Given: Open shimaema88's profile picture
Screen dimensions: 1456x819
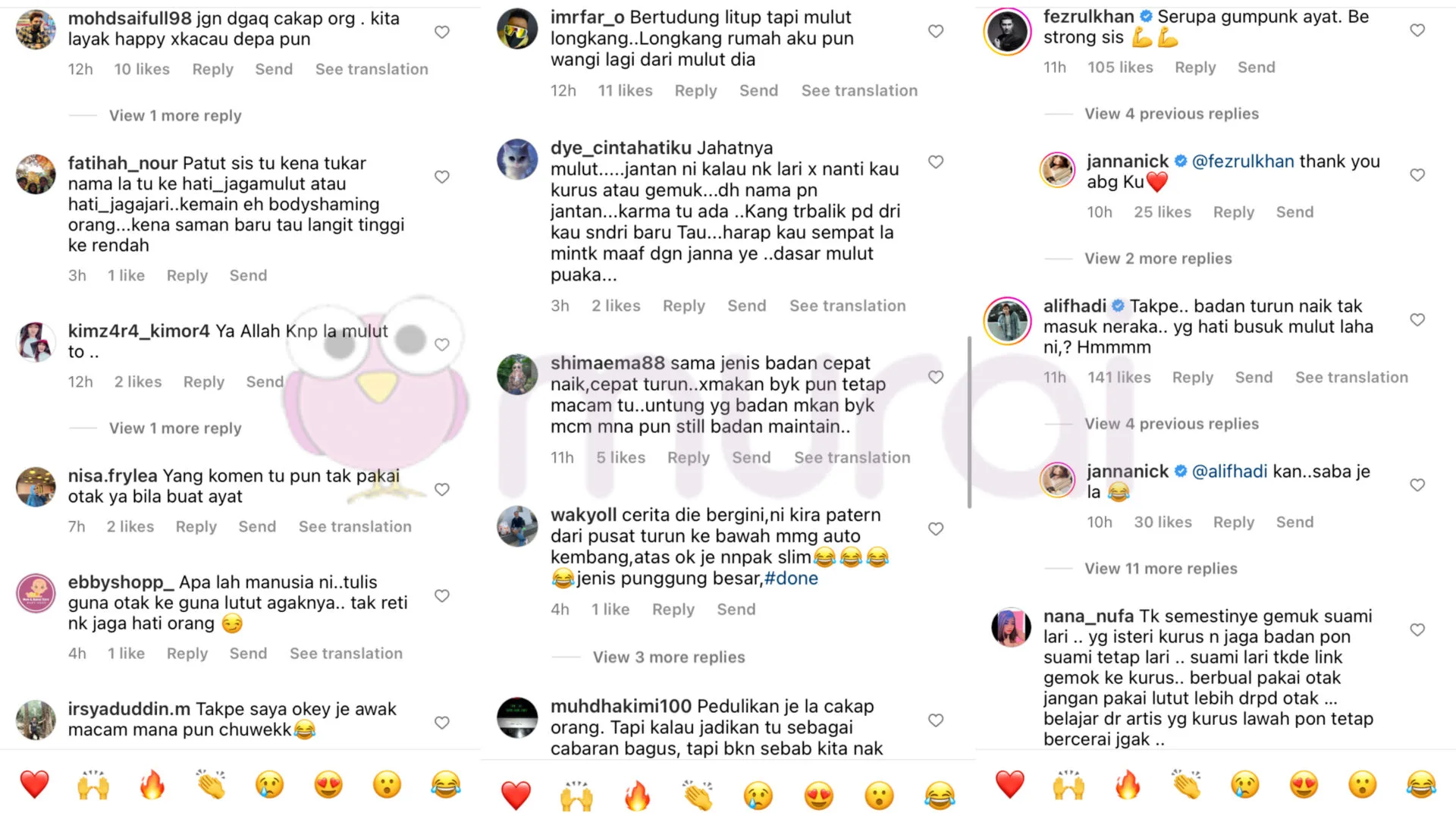Looking at the screenshot, I should click(x=517, y=374).
